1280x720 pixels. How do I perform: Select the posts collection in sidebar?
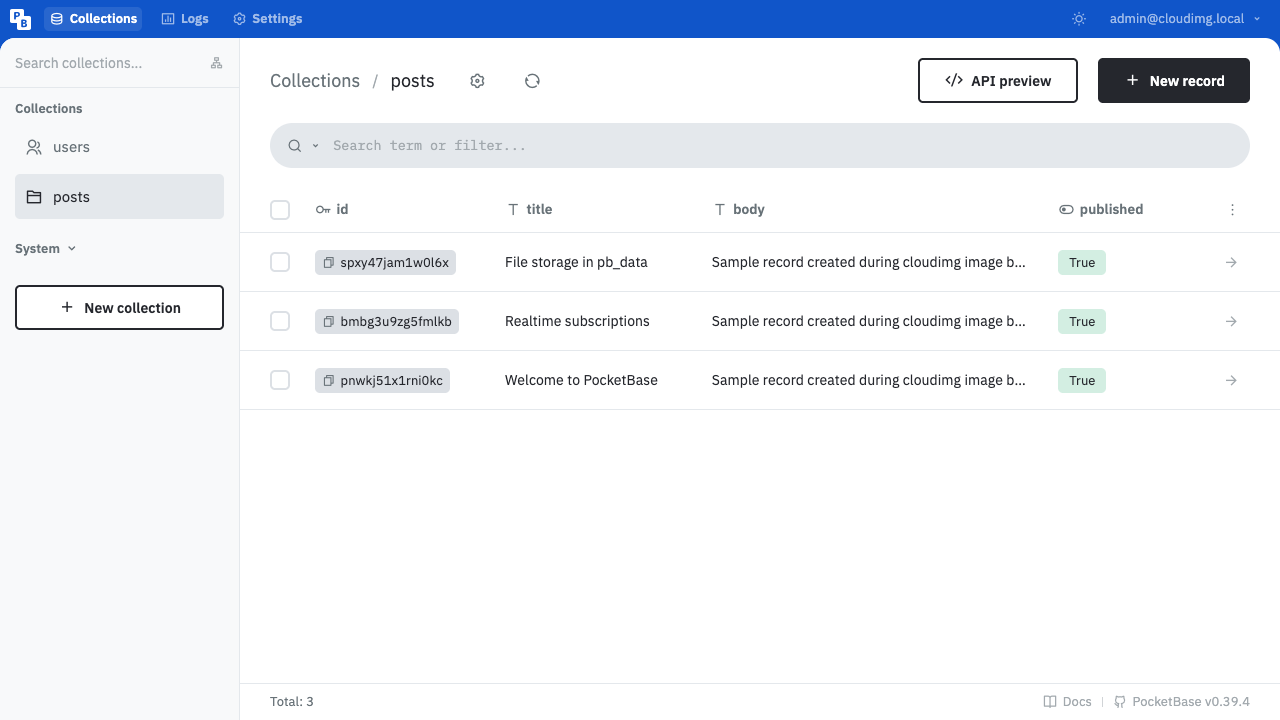(119, 197)
